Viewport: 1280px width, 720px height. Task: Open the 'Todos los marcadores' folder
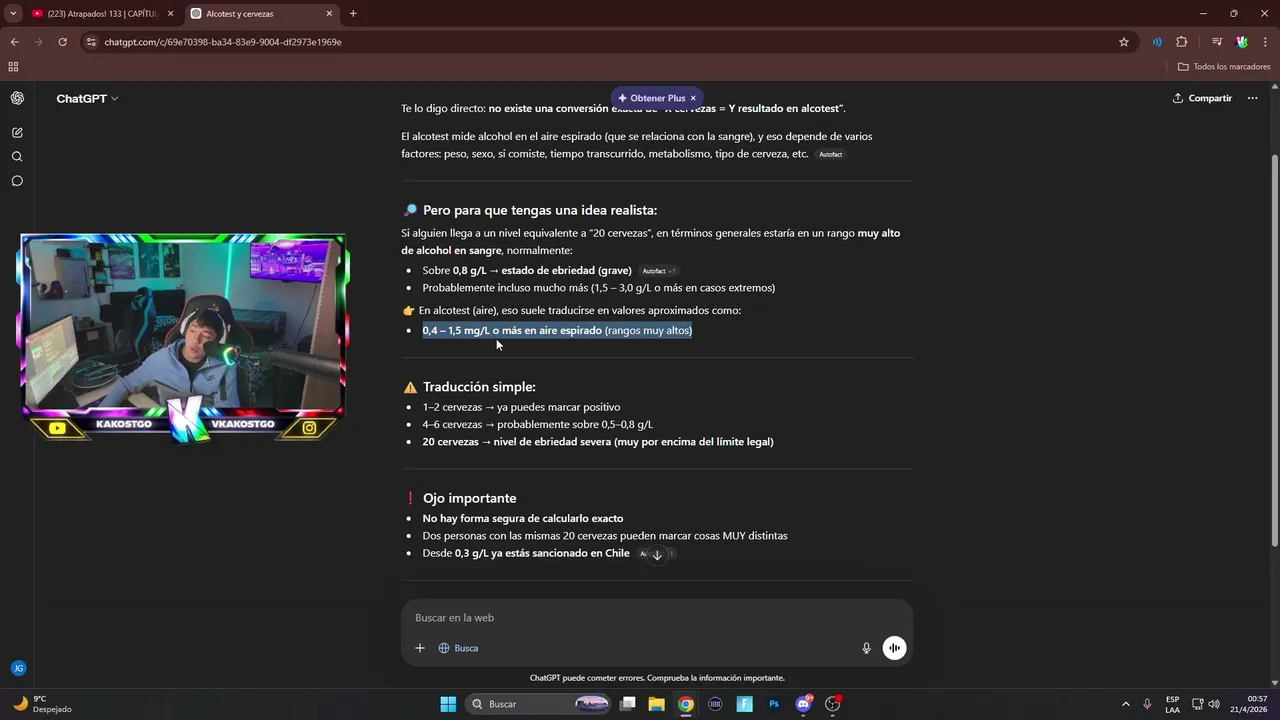pyautogui.click(x=1224, y=67)
